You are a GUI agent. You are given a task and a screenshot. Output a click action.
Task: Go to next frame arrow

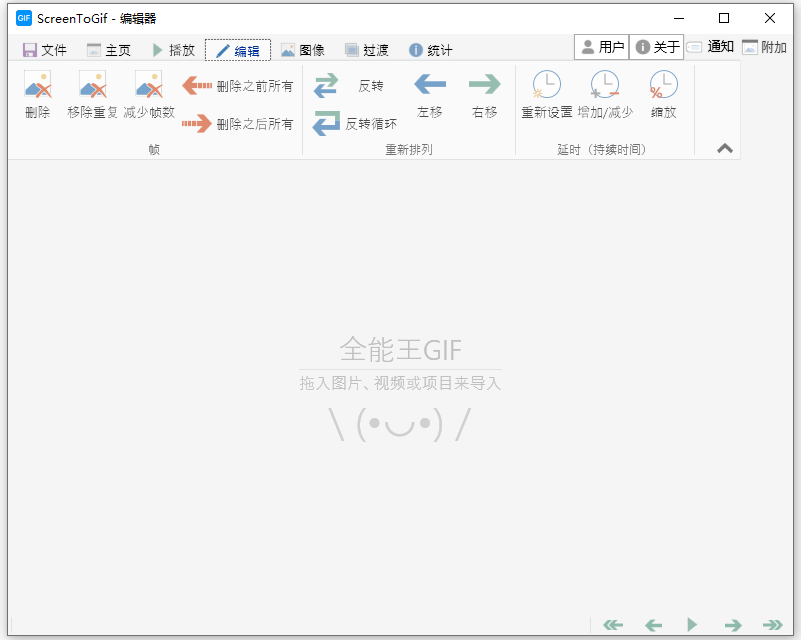point(733,625)
